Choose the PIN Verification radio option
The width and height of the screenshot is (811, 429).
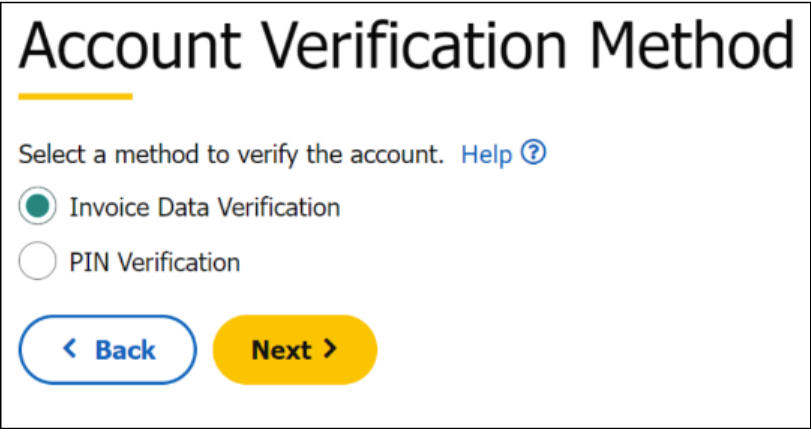click(38, 263)
